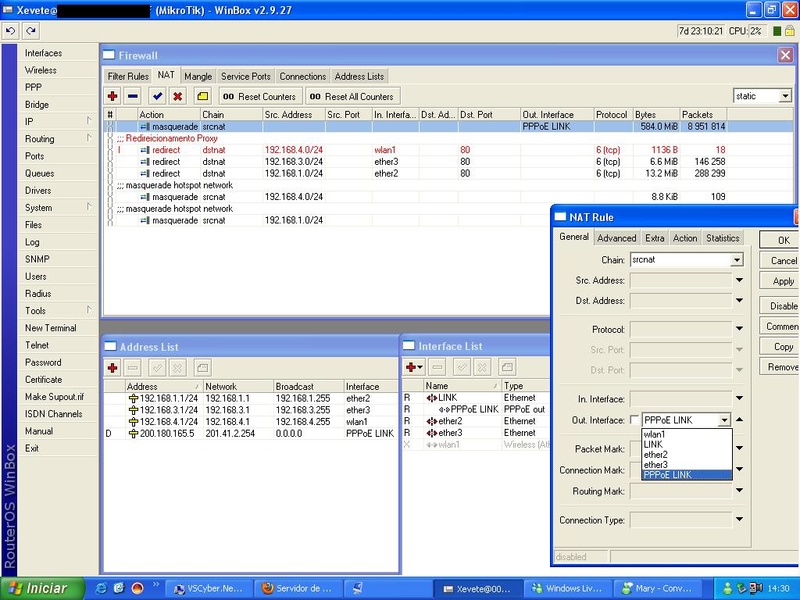
Task: Click the yellow comment icon in Firewall toolbar
Action: 201,96
